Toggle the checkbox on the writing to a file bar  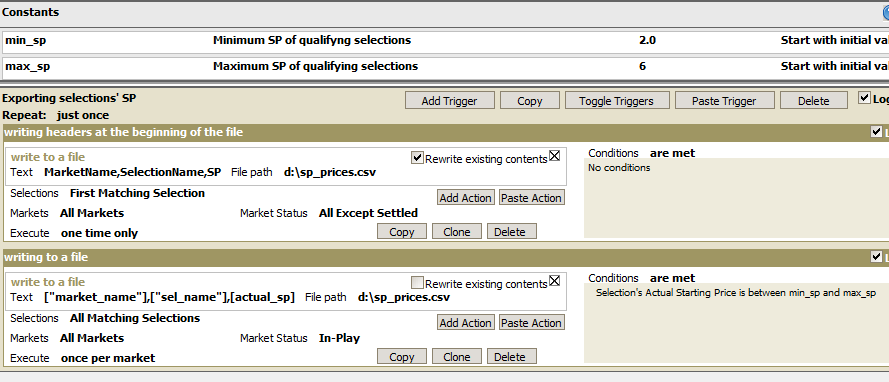876,257
